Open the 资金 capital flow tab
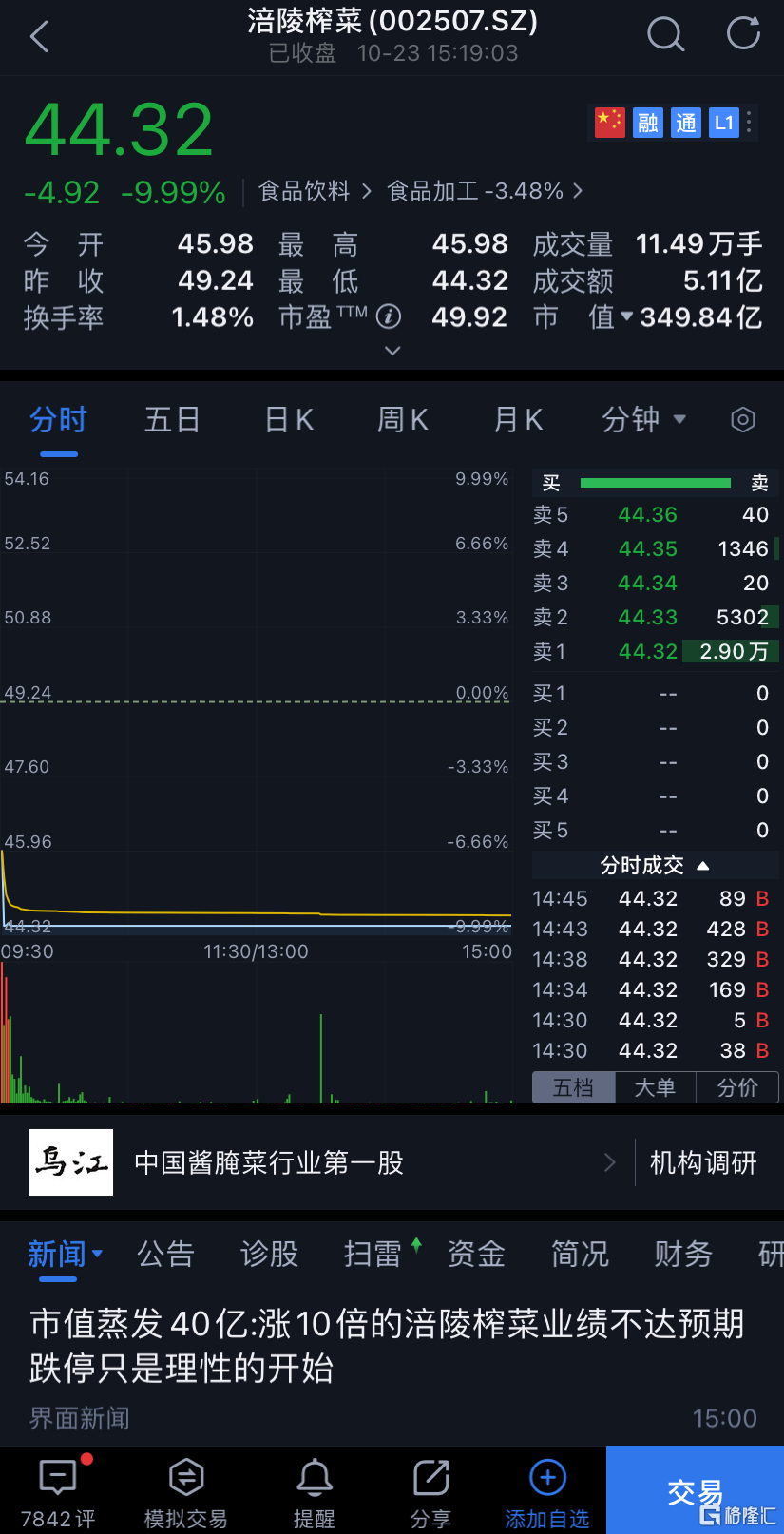The image size is (784, 1534). (476, 1254)
